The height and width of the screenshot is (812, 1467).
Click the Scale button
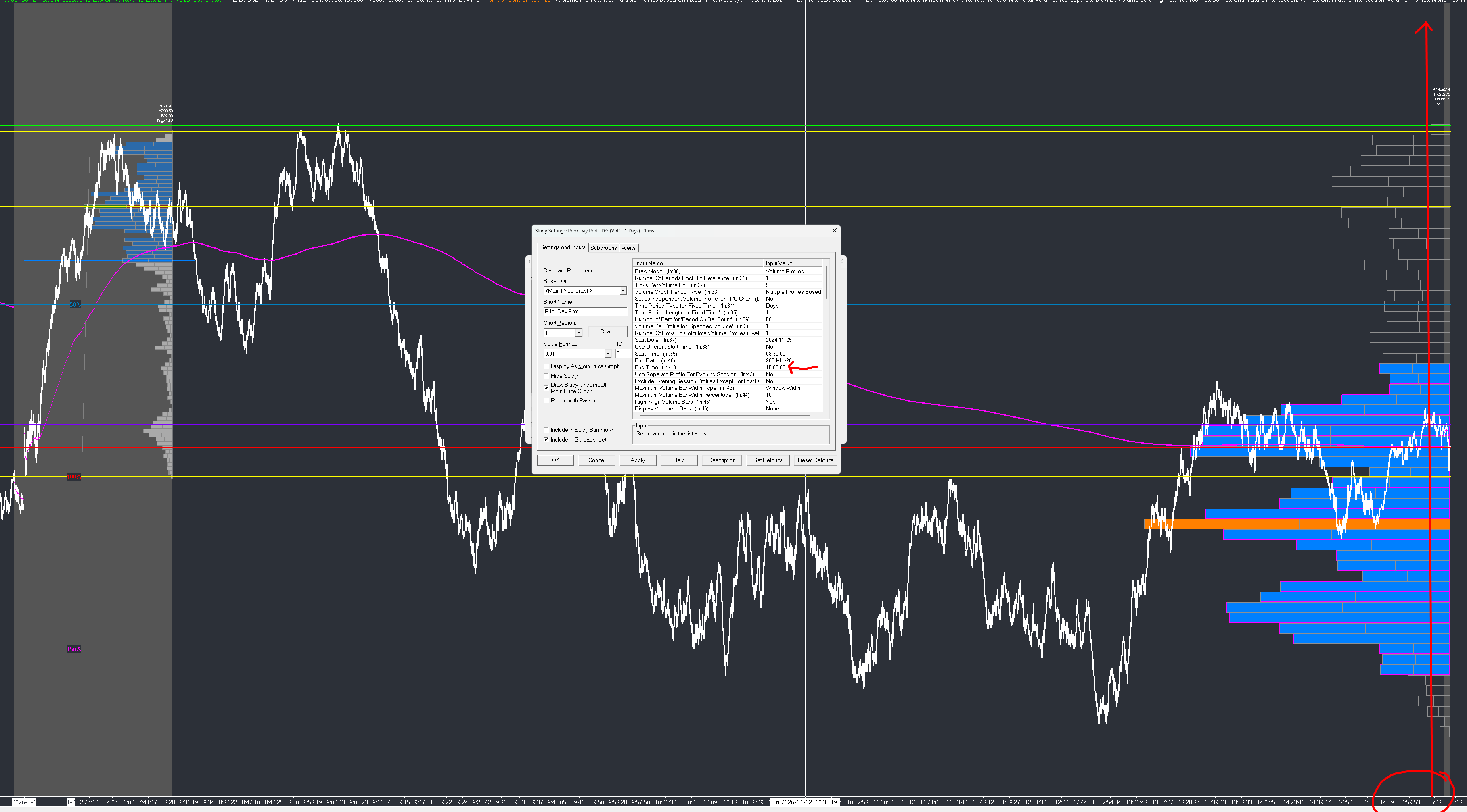pos(607,331)
